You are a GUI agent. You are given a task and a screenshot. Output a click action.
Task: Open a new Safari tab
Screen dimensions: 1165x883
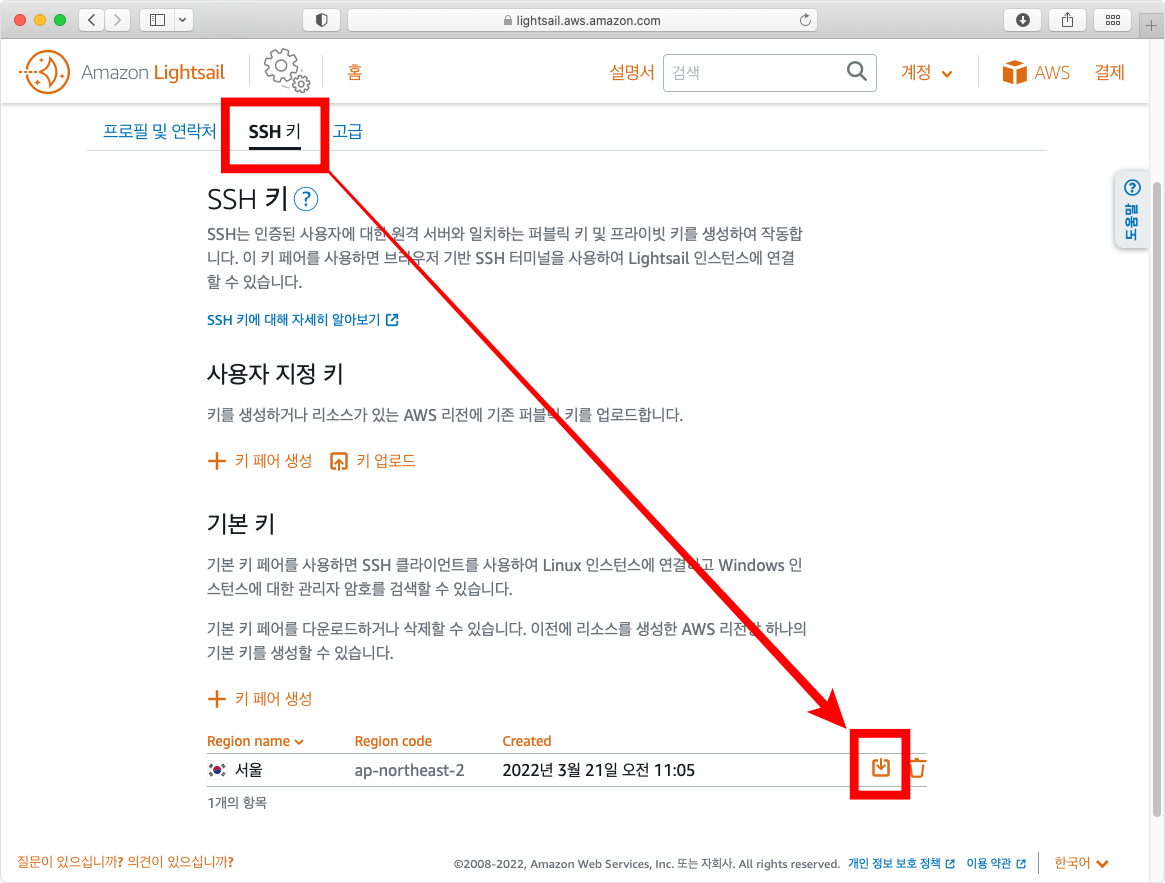click(x=1151, y=26)
